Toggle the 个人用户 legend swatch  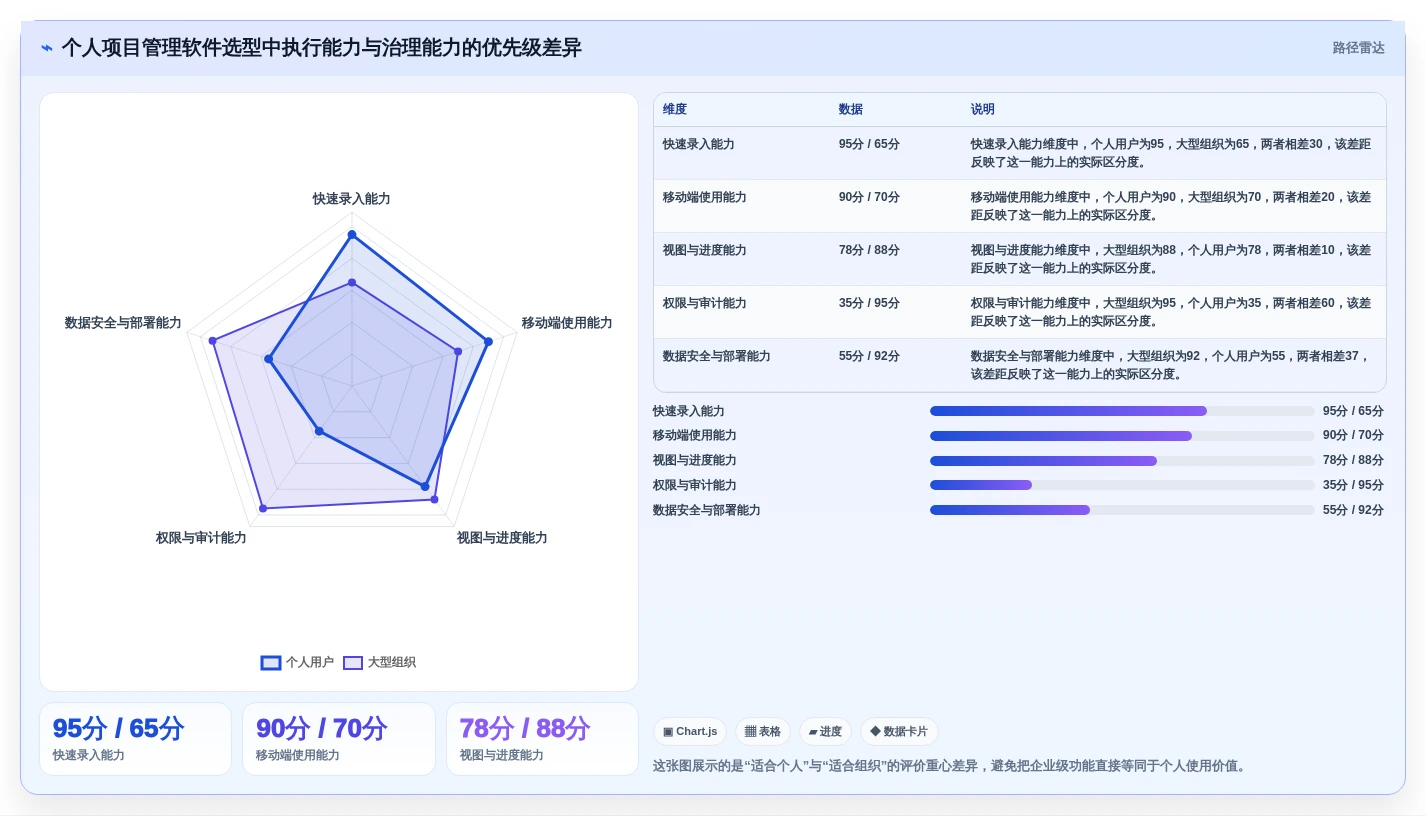271,662
